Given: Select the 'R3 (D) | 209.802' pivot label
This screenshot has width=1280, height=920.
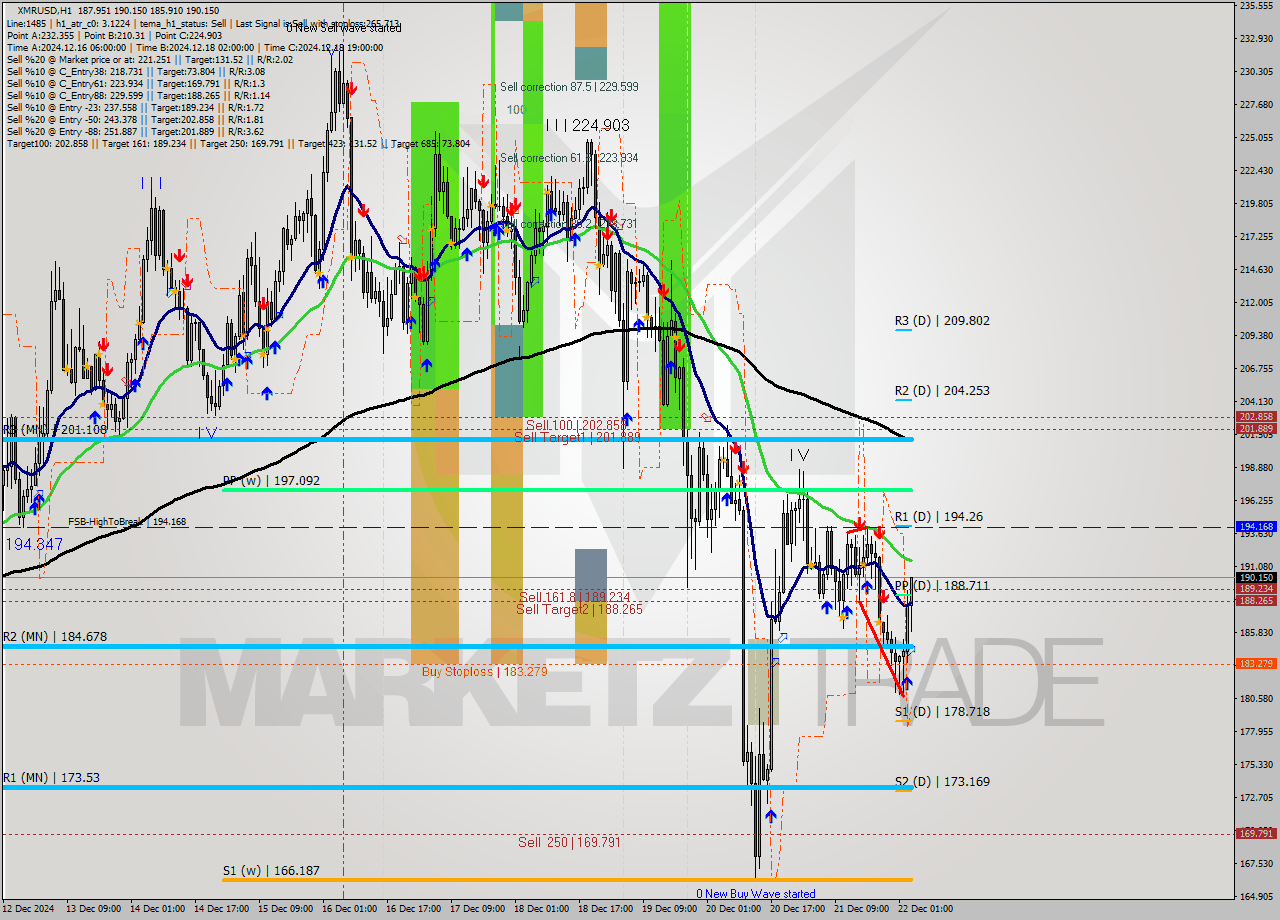Looking at the screenshot, I should point(942,321).
